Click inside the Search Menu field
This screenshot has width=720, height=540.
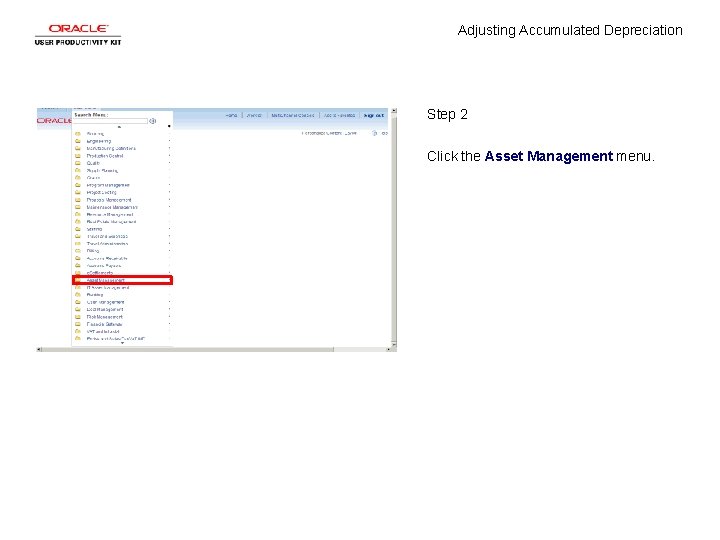[111, 121]
